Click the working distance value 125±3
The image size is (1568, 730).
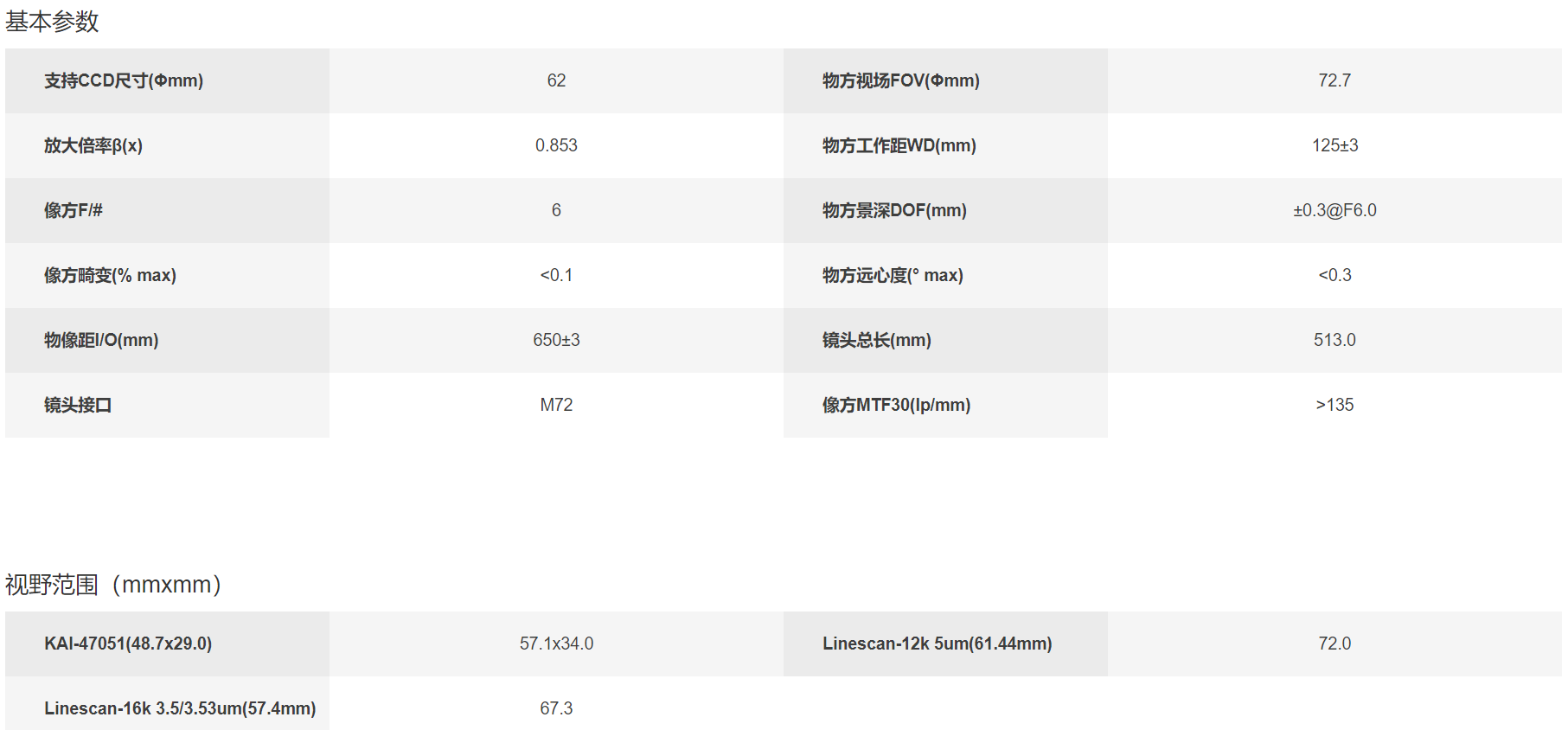1334,145
